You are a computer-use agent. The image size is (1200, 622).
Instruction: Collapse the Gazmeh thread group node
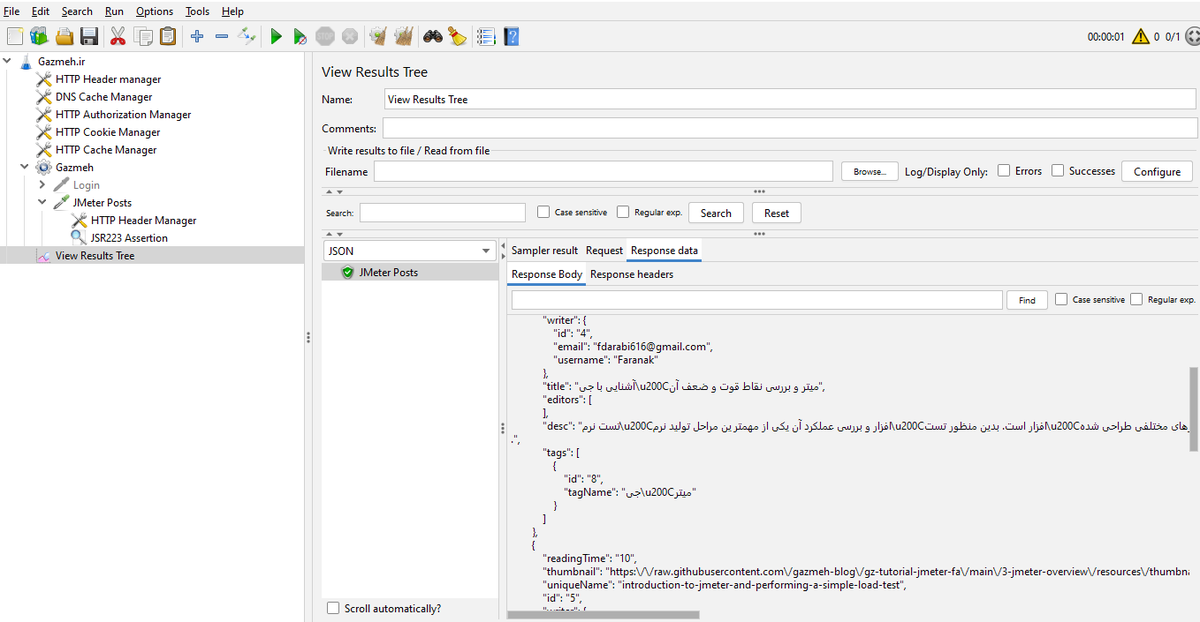[24, 167]
